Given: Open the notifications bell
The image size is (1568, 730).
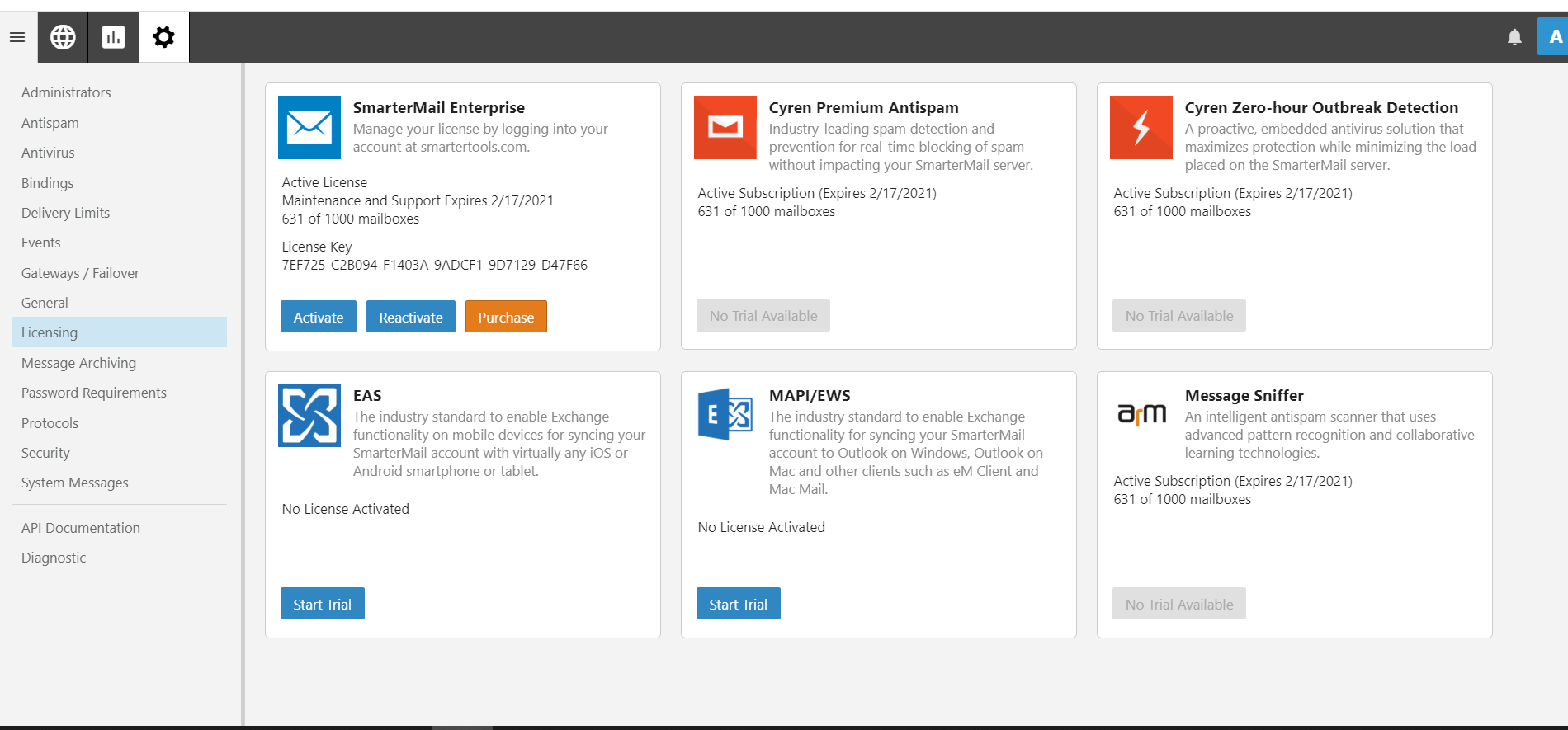Looking at the screenshot, I should click(x=1514, y=37).
